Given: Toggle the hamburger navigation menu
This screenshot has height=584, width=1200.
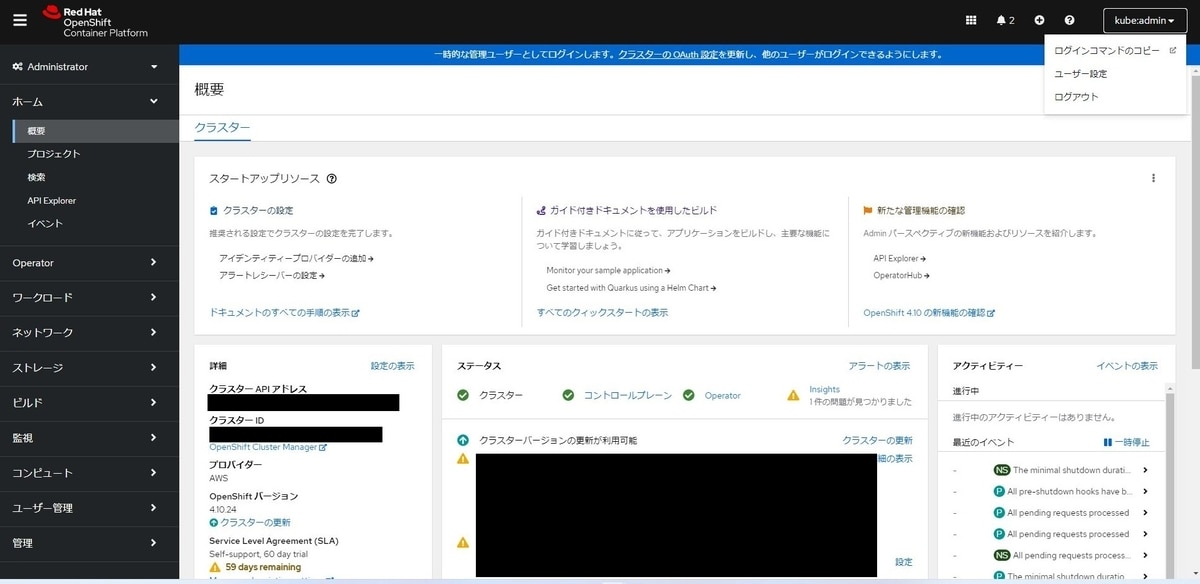Looking at the screenshot, I should coord(20,21).
